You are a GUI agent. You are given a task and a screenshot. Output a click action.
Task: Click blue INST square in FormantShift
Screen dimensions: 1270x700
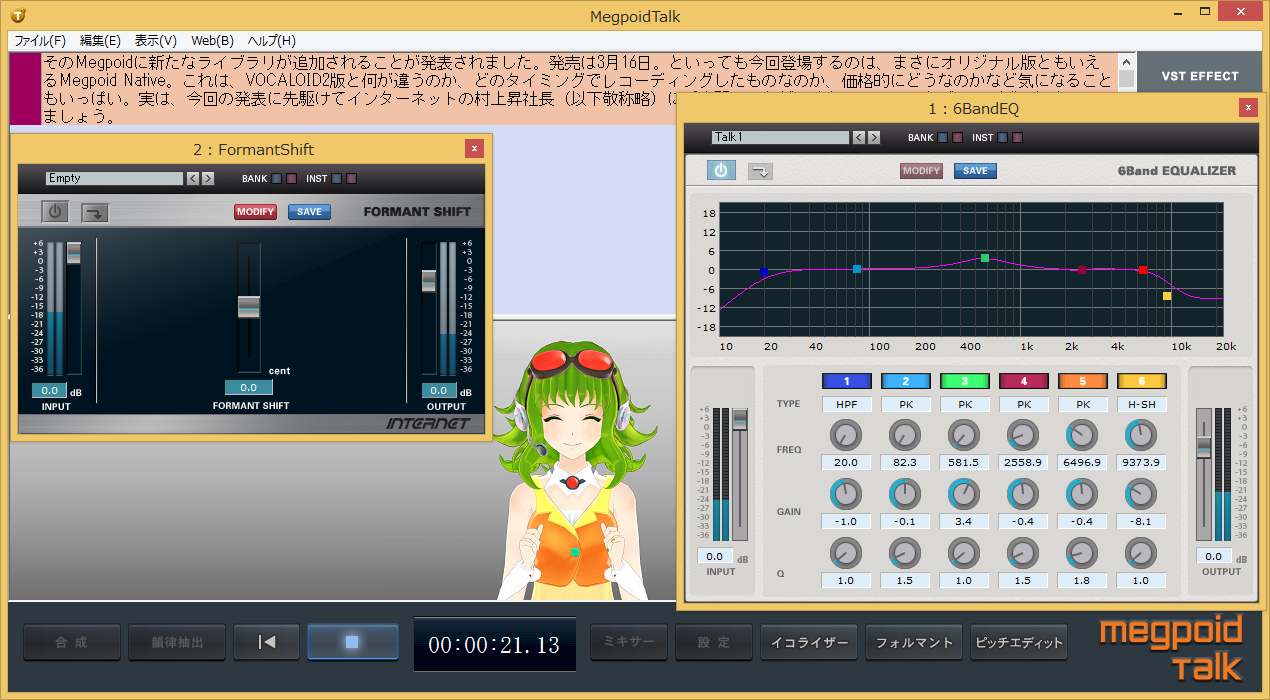point(337,179)
